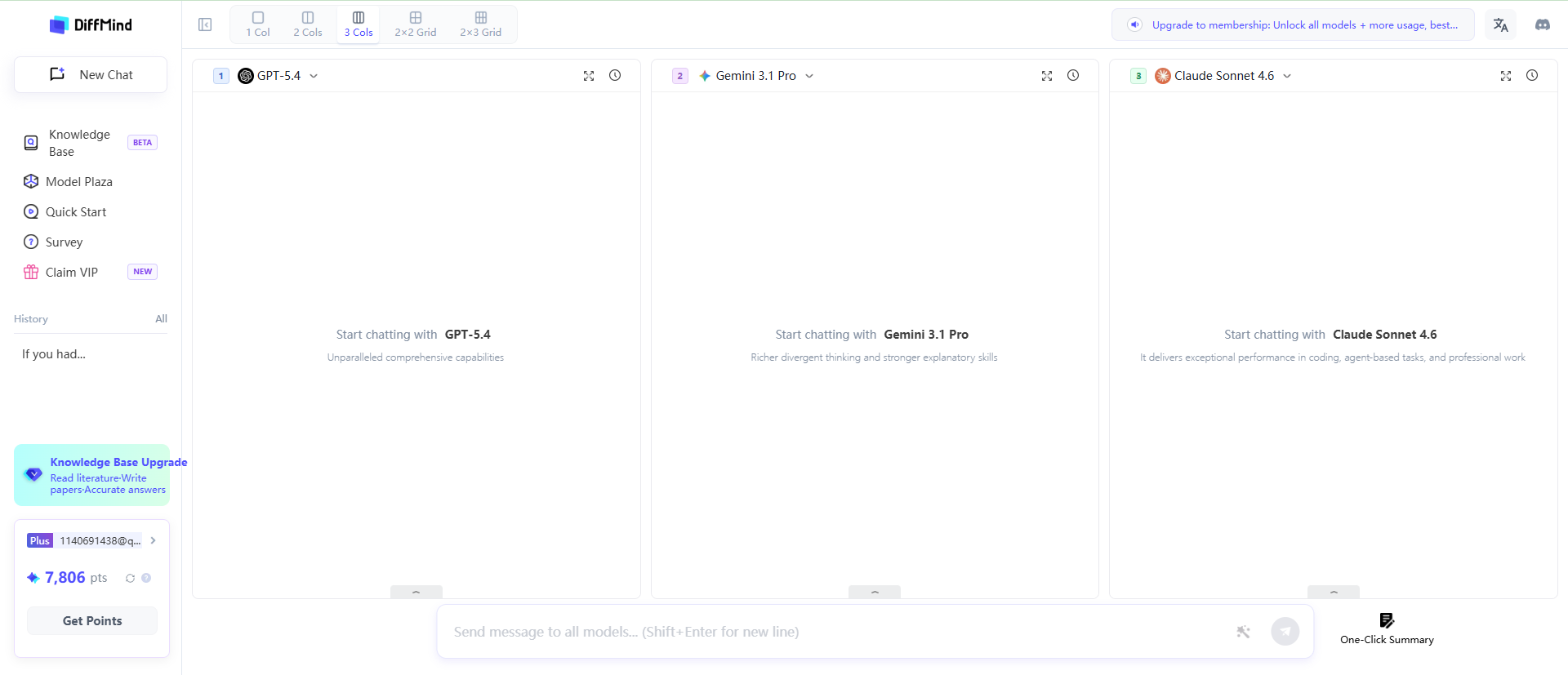Refresh the points balance
The width and height of the screenshot is (1568, 675).
130,578
